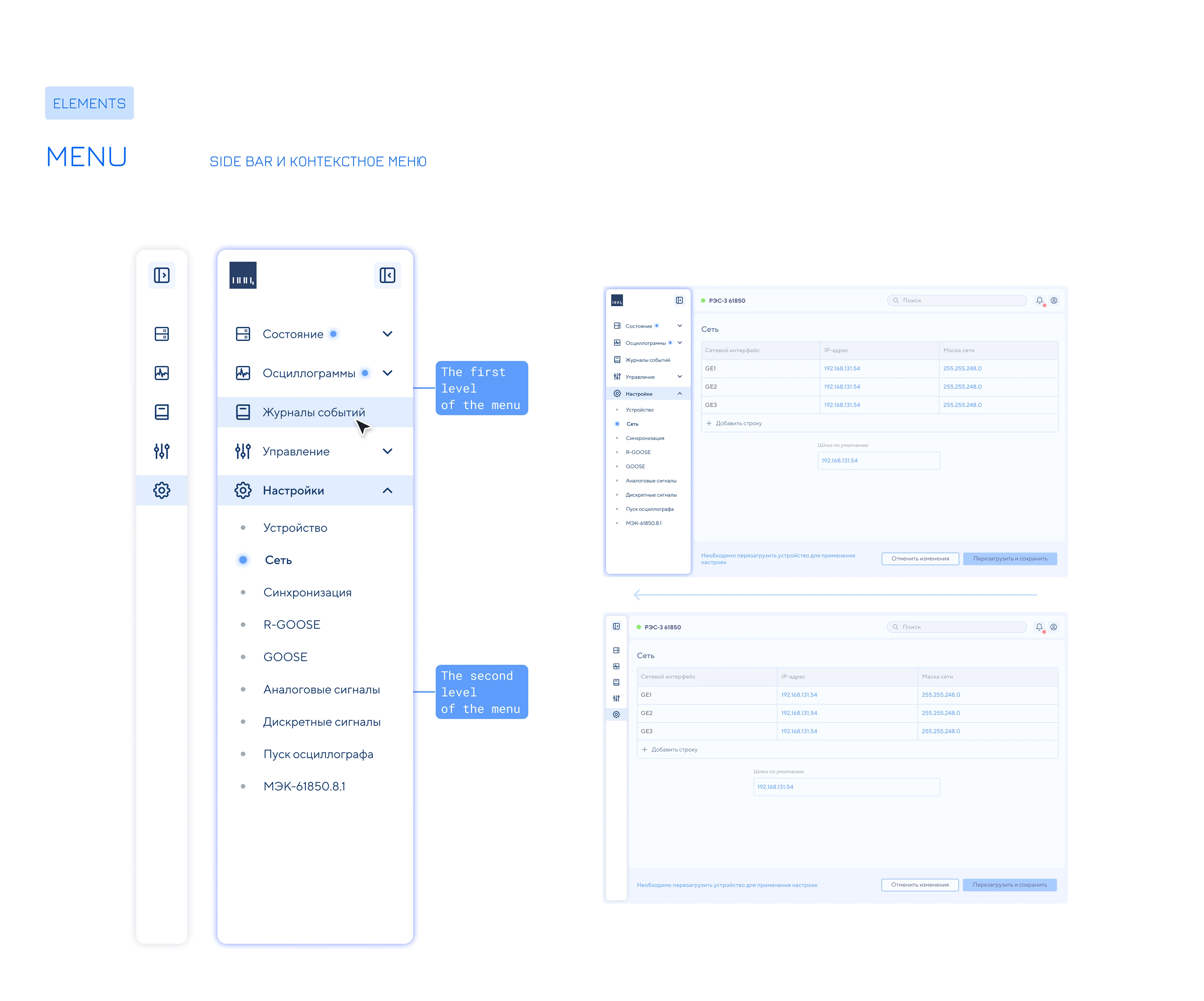Select Журналы событий in large sidebar
The width and height of the screenshot is (1204, 1001).
(315, 412)
